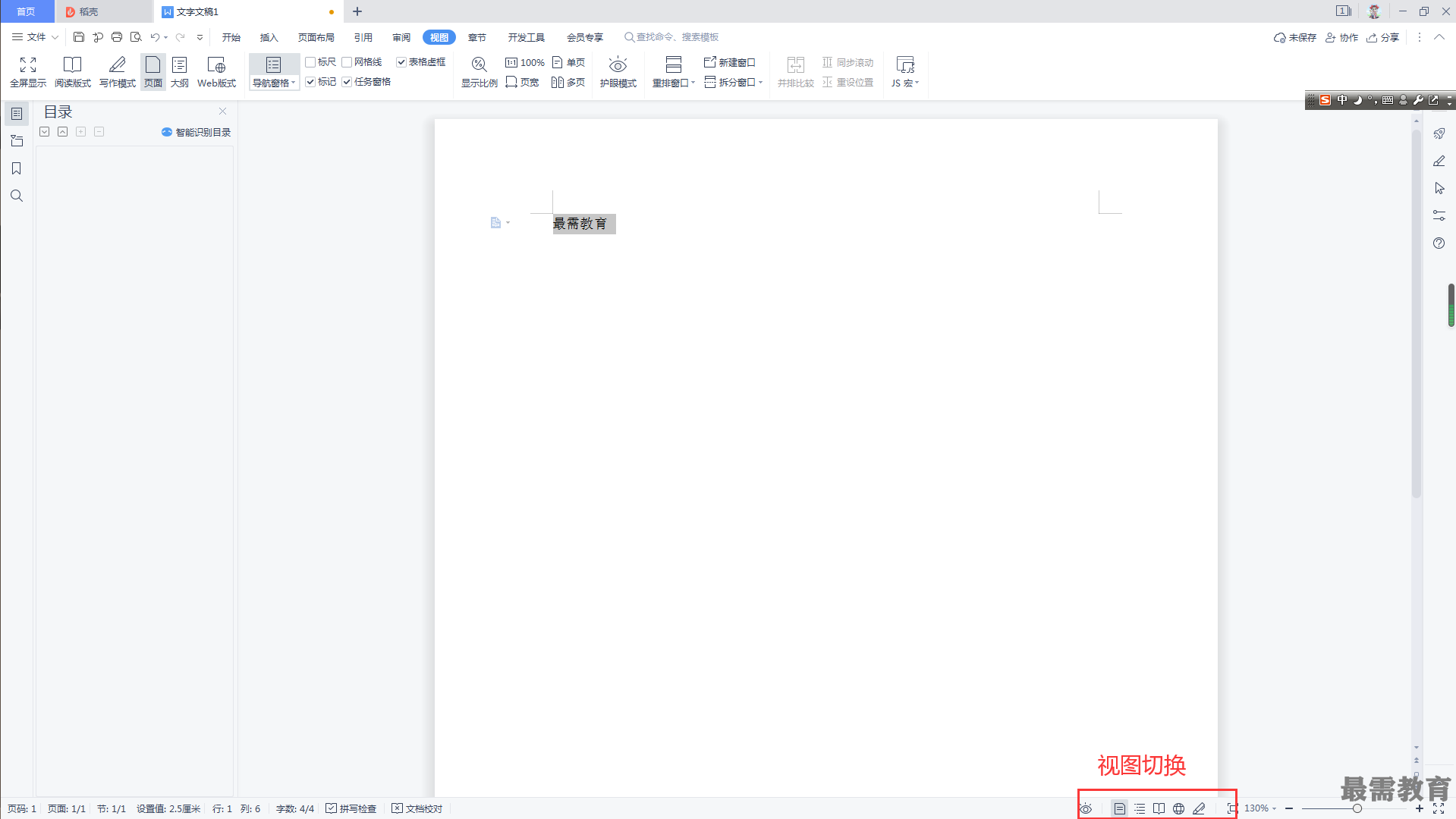Open the 文件 file menu dropdown
The height and width of the screenshot is (819, 1456).
click(35, 36)
